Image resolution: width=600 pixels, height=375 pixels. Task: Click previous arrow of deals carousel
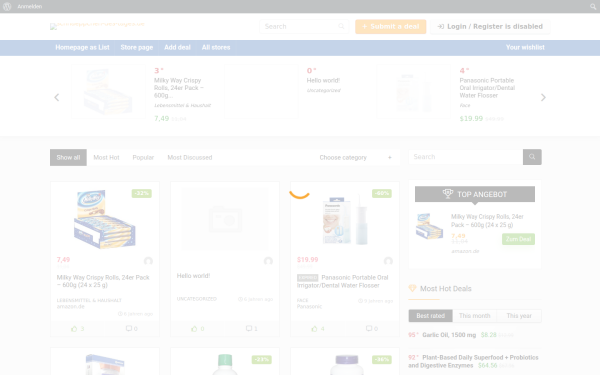pyautogui.click(x=57, y=98)
